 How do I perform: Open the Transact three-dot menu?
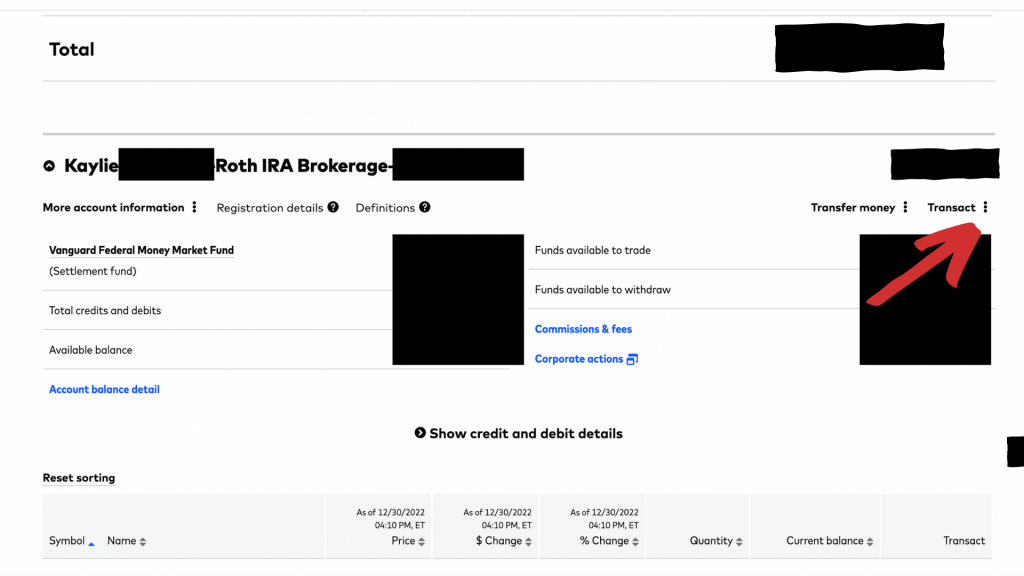[985, 208]
